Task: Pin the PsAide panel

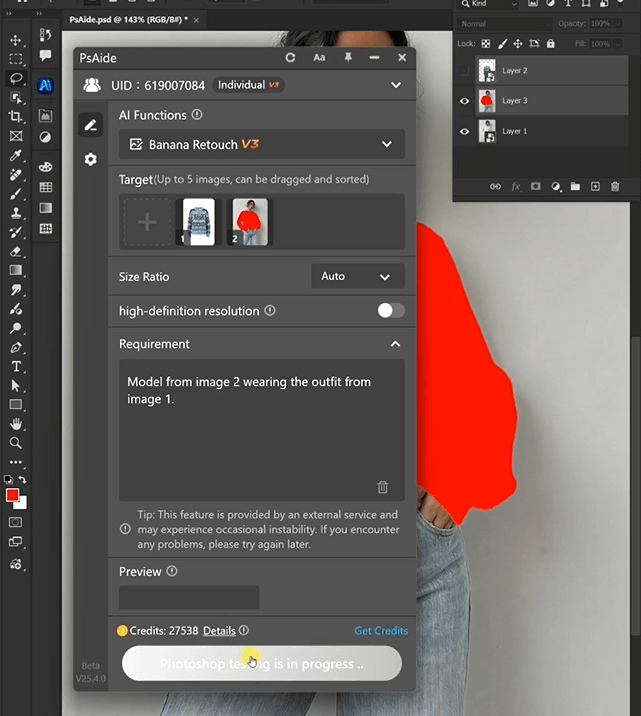Action: pyautogui.click(x=348, y=58)
